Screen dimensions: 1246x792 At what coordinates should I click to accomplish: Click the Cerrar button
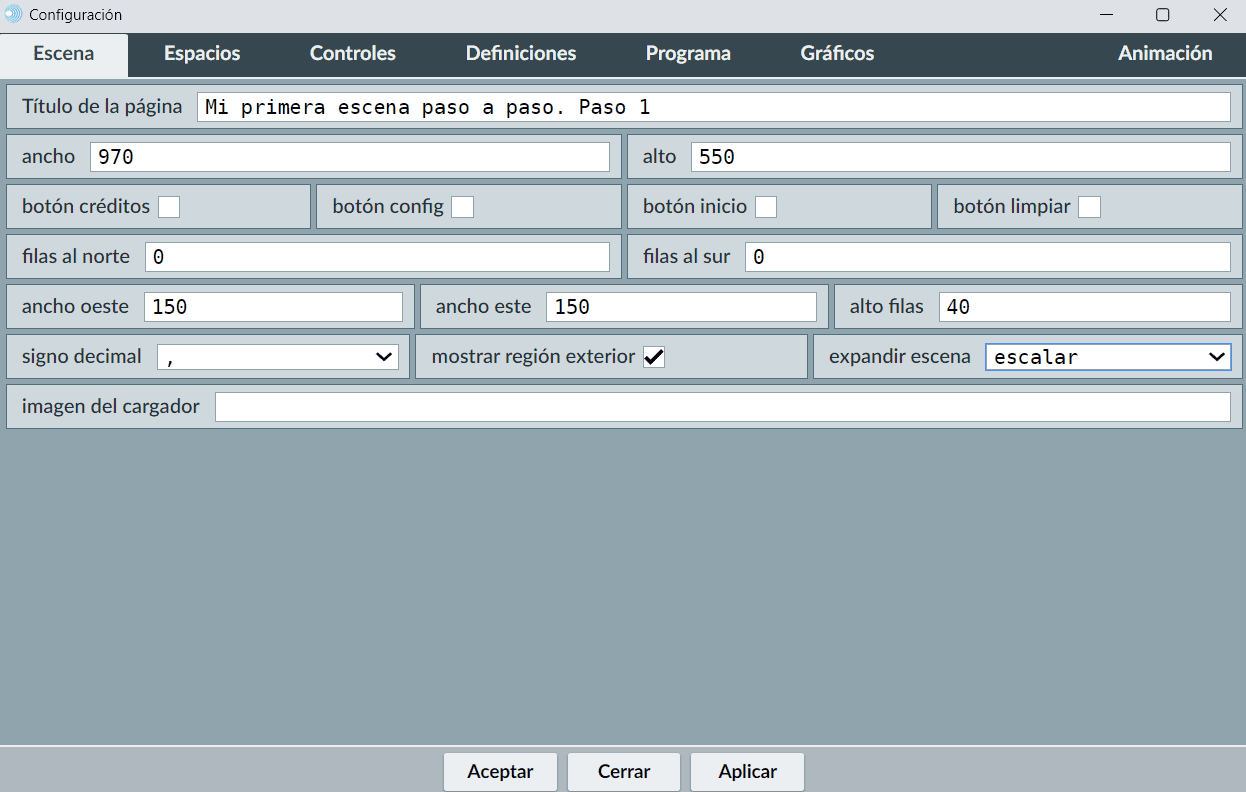point(624,772)
